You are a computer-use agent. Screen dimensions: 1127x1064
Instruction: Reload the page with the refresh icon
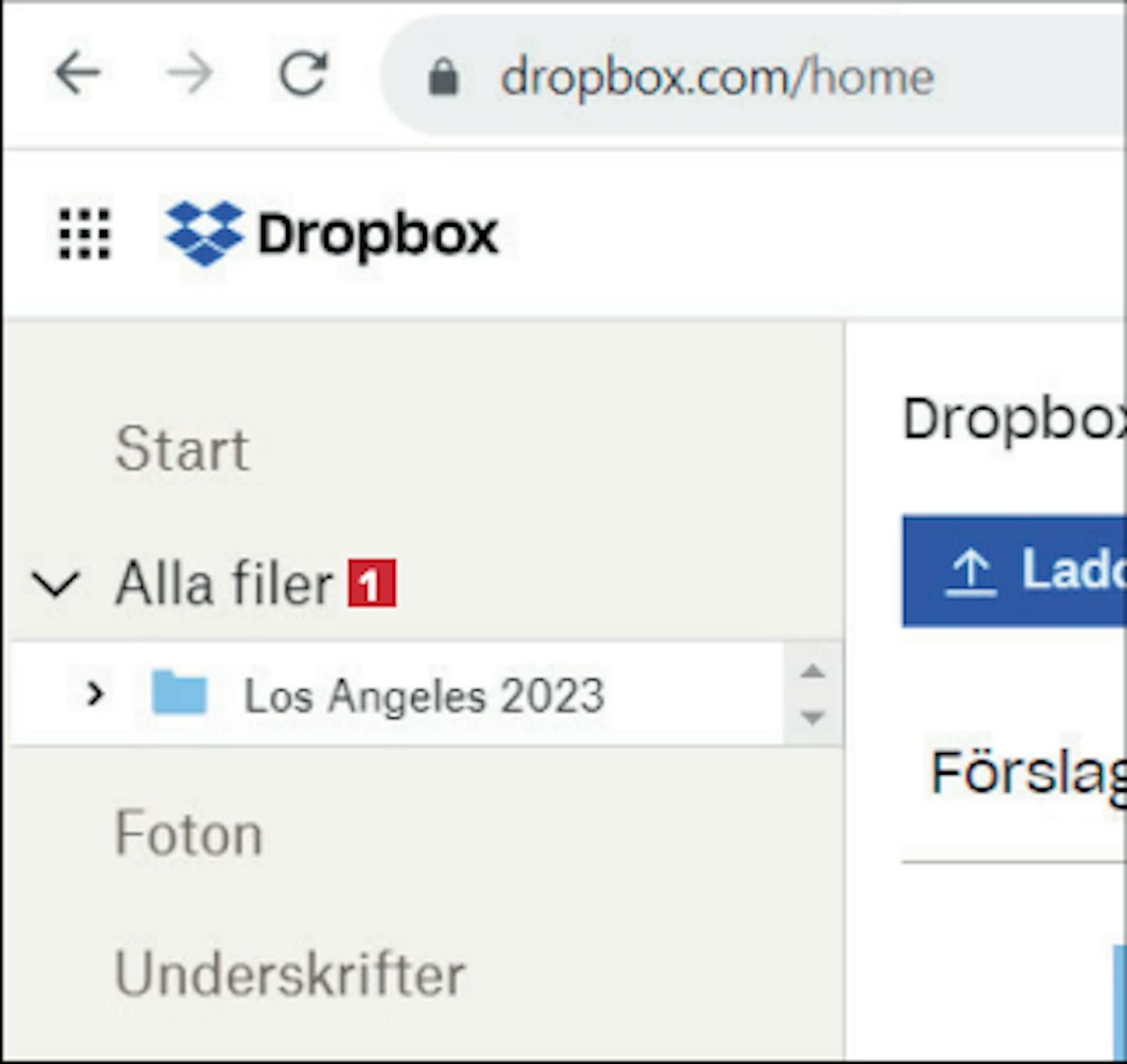click(303, 74)
